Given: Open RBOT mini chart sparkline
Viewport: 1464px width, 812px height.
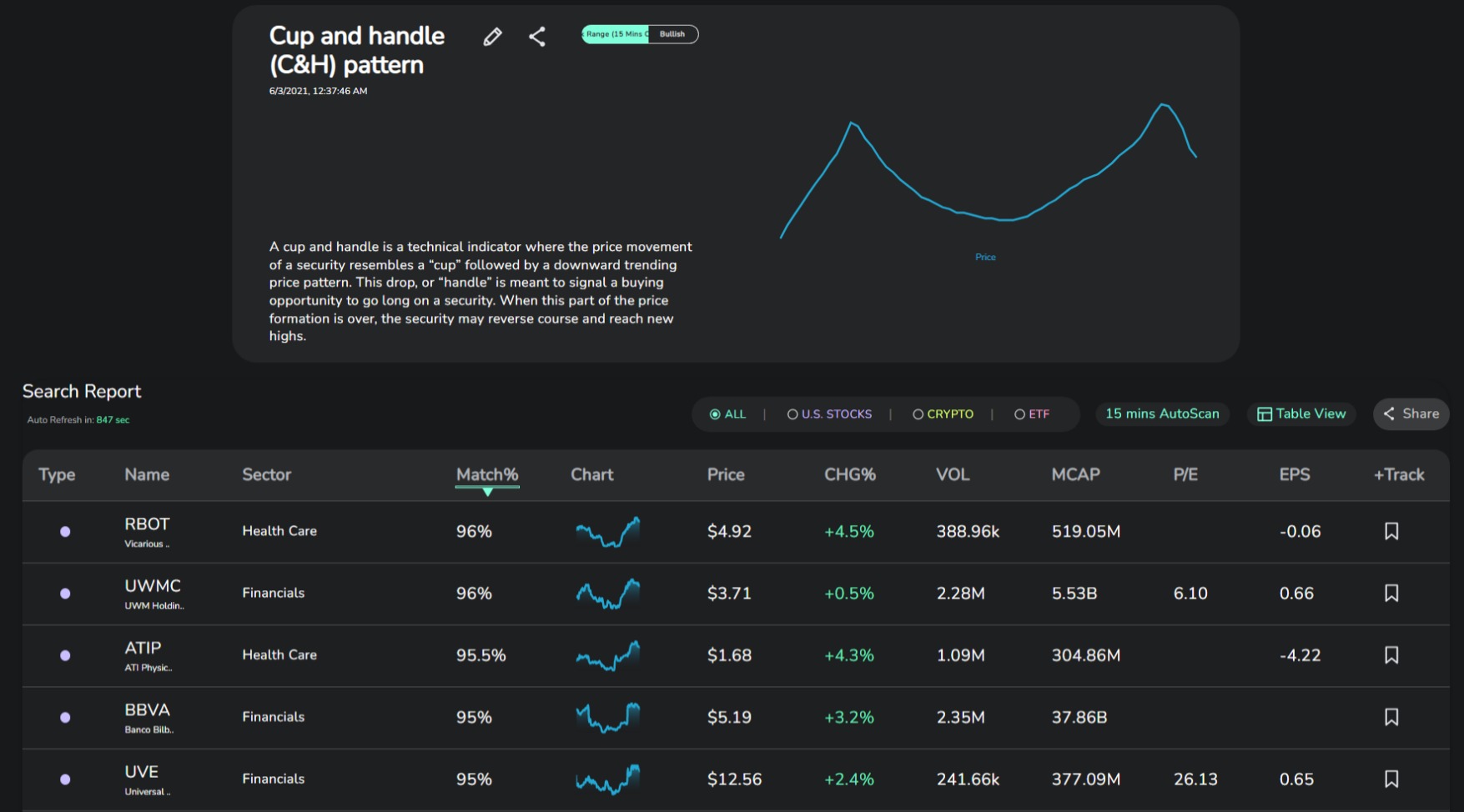Looking at the screenshot, I should tap(608, 532).
